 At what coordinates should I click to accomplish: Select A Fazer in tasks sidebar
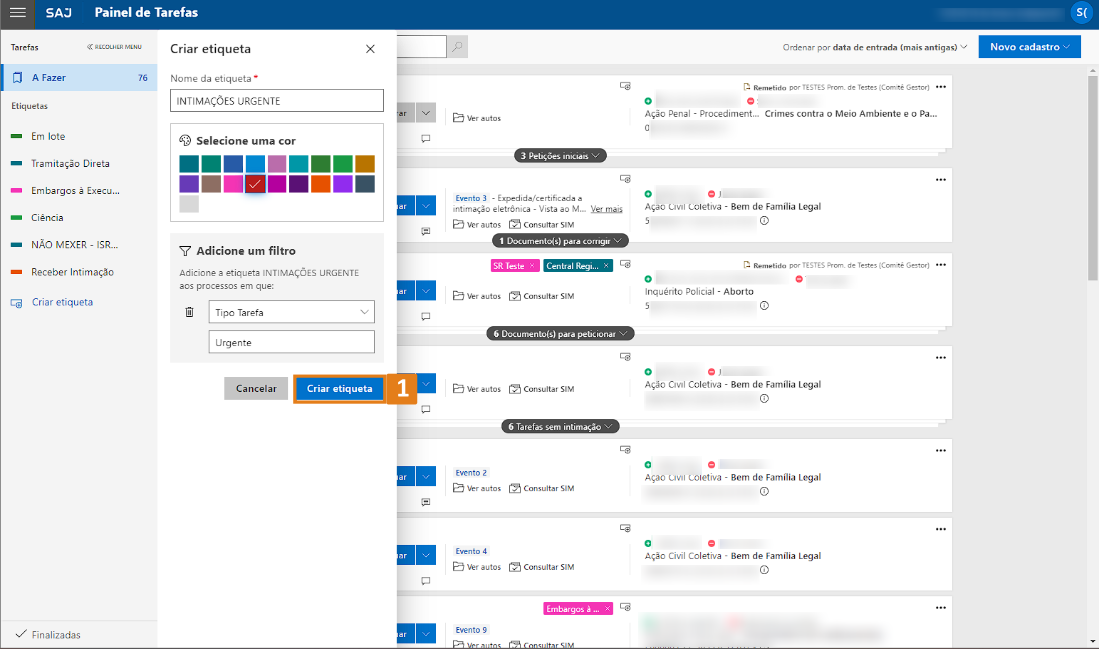click(x=78, y=77)
